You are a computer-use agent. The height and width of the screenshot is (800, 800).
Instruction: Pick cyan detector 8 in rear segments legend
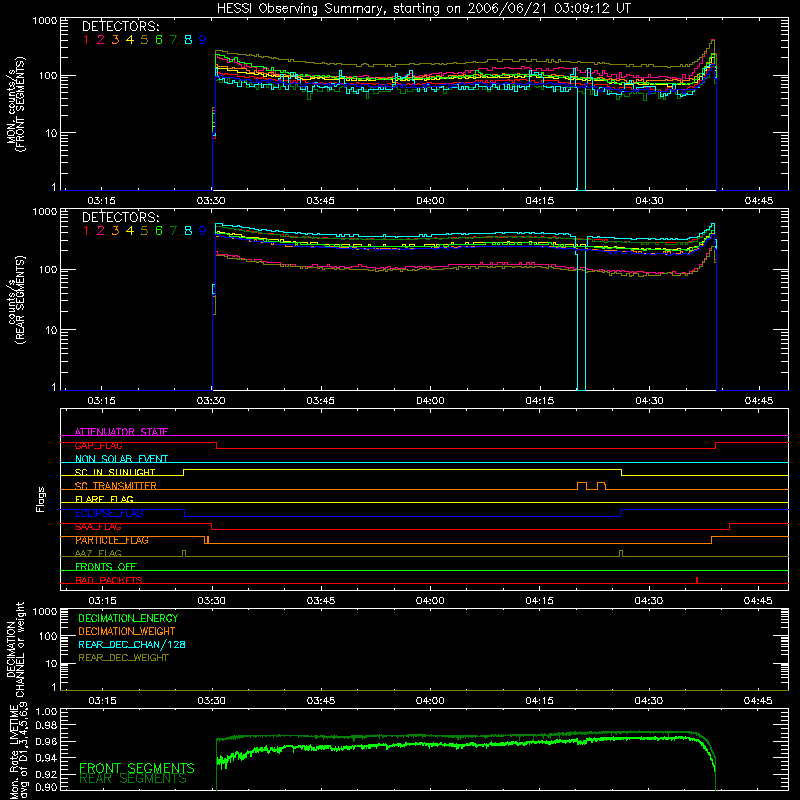tap(188, 231)
